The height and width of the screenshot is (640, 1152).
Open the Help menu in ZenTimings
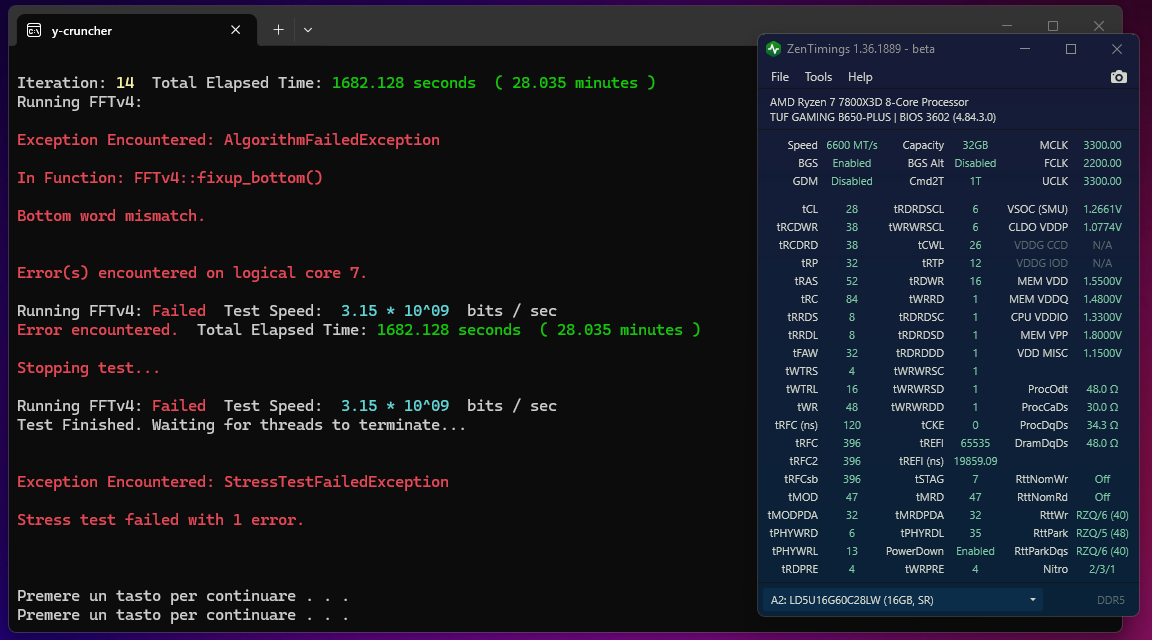858,76
